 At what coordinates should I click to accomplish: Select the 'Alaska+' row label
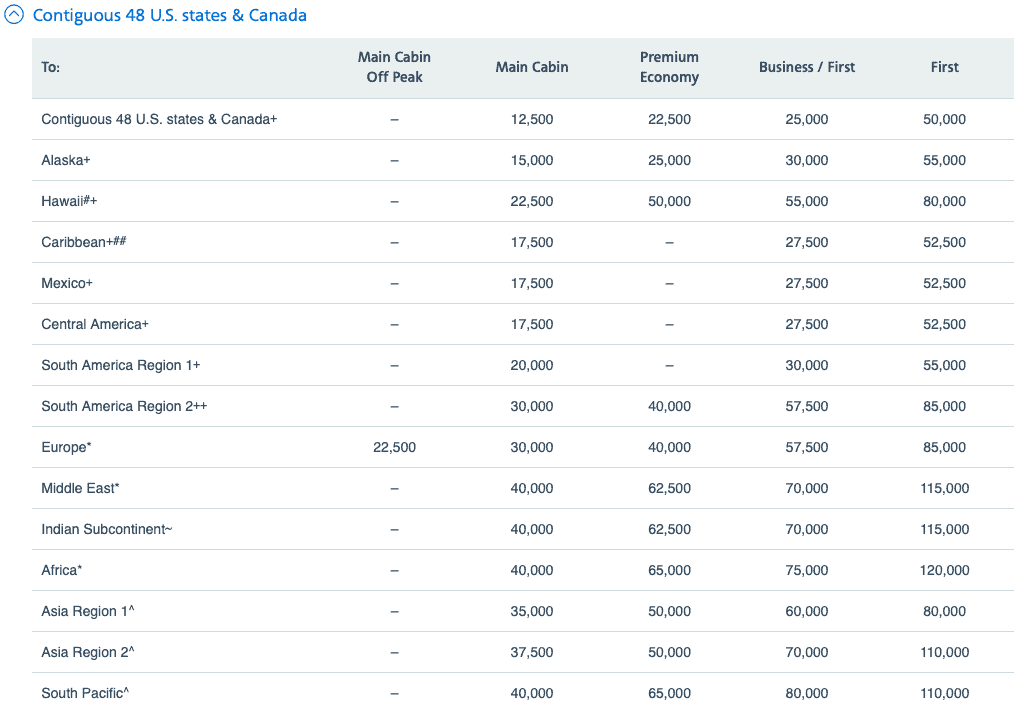(65, 160)
